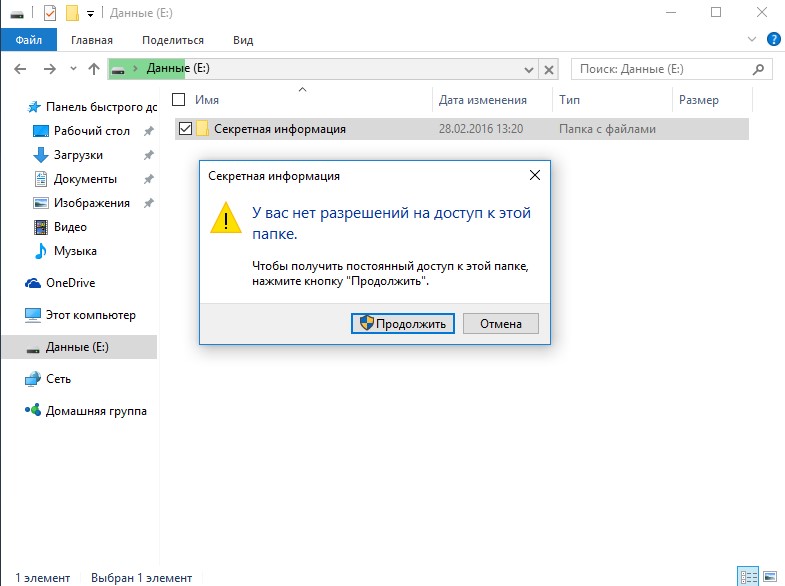Open the Загрузки folder in sidebar
The image size is (785, 586).
(78, 155)
